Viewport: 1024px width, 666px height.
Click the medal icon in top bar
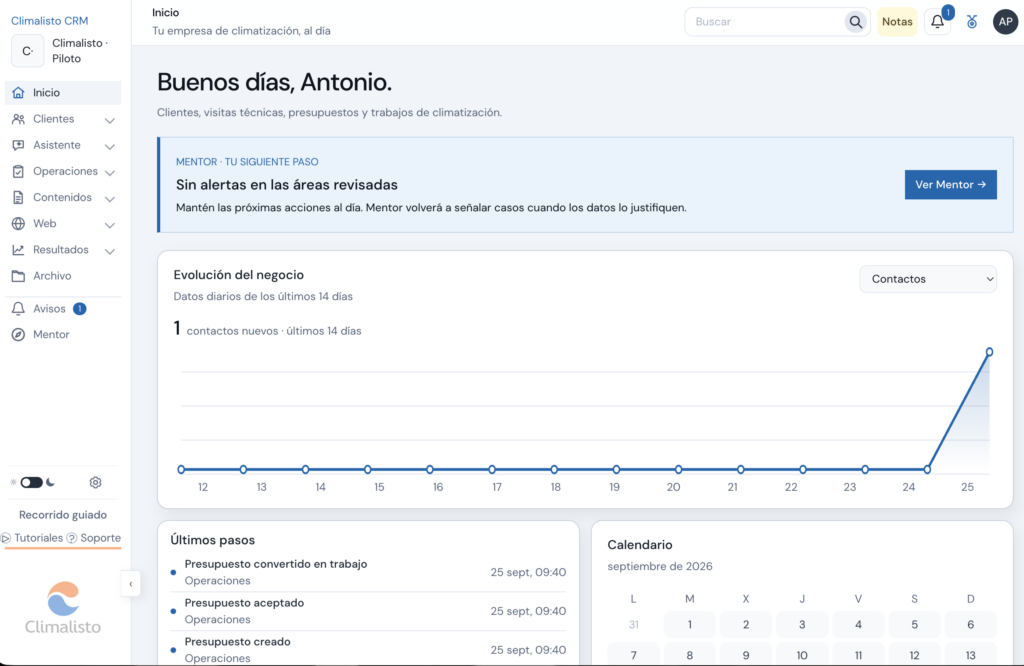972,22
